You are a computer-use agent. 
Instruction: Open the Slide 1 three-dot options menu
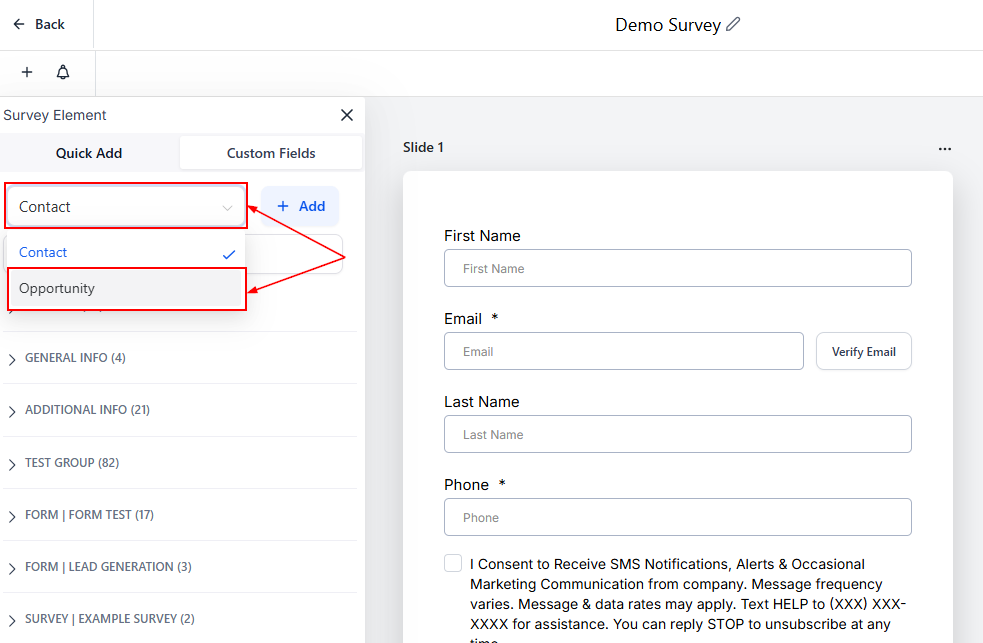(945, 148)
